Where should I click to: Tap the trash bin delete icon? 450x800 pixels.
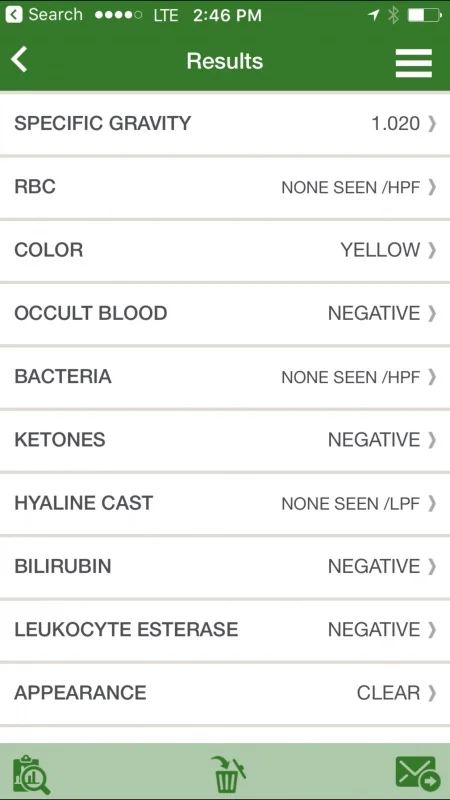click(228, 774)
